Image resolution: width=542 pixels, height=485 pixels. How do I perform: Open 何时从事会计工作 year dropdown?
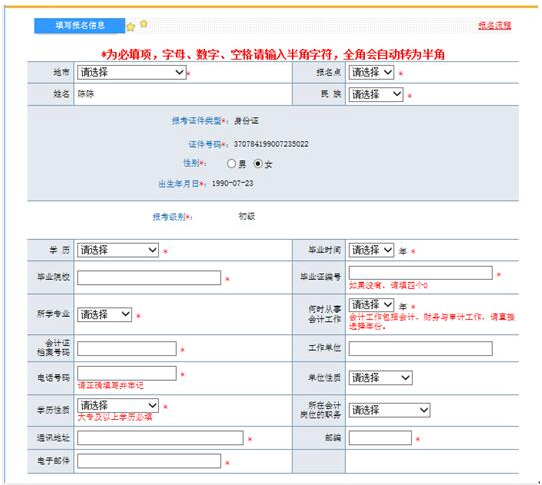coord(371,305)
